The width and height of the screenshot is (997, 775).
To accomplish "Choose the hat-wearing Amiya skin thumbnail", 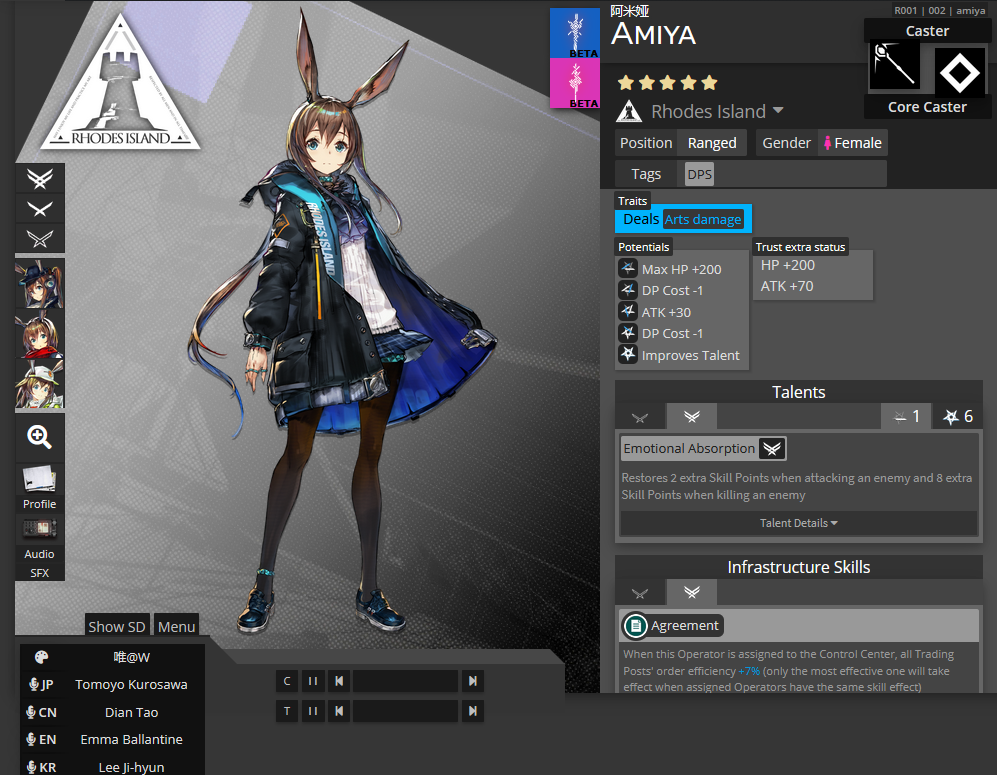I will (39, 284).
